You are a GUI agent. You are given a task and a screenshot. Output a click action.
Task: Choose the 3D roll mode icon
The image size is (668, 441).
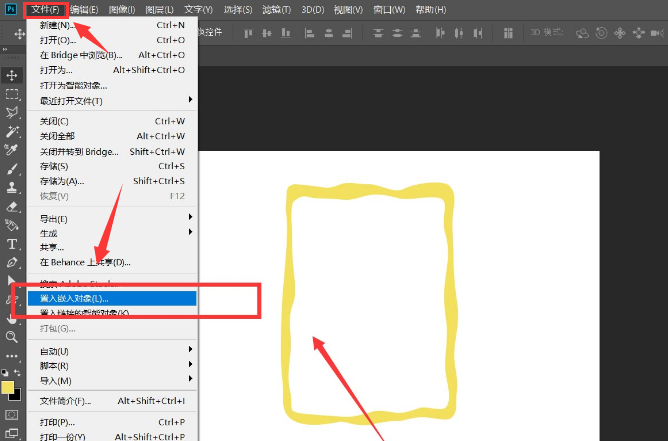(x=601, y=33)
